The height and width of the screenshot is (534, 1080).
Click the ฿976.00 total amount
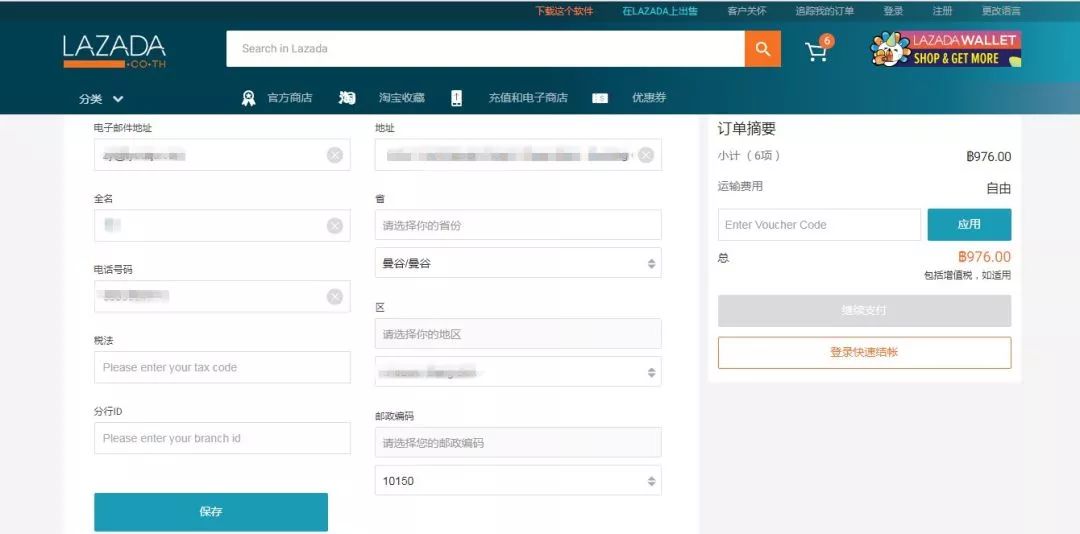[984, 257]
